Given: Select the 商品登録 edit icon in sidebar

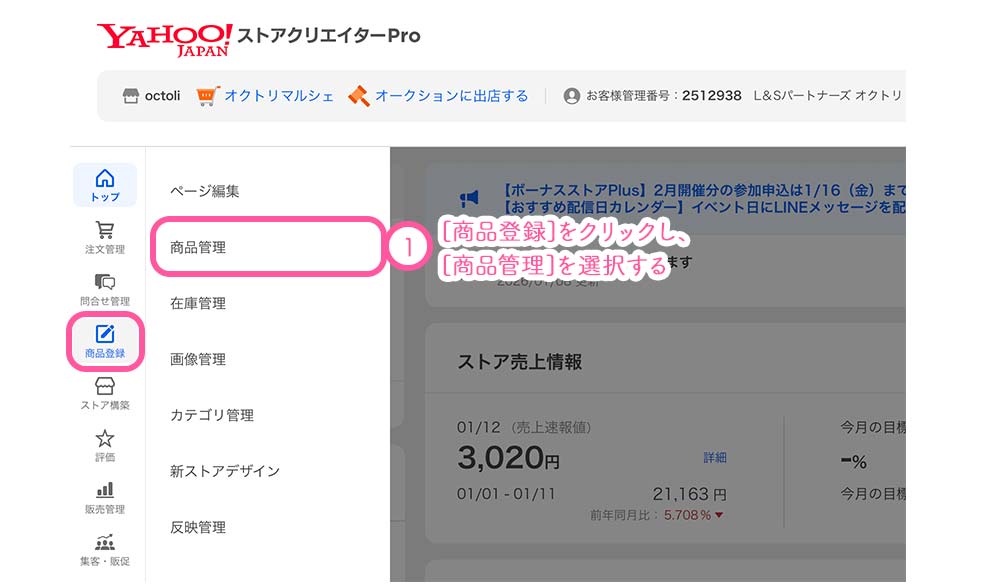Looking at the screenshot, I should click(105, 340).
